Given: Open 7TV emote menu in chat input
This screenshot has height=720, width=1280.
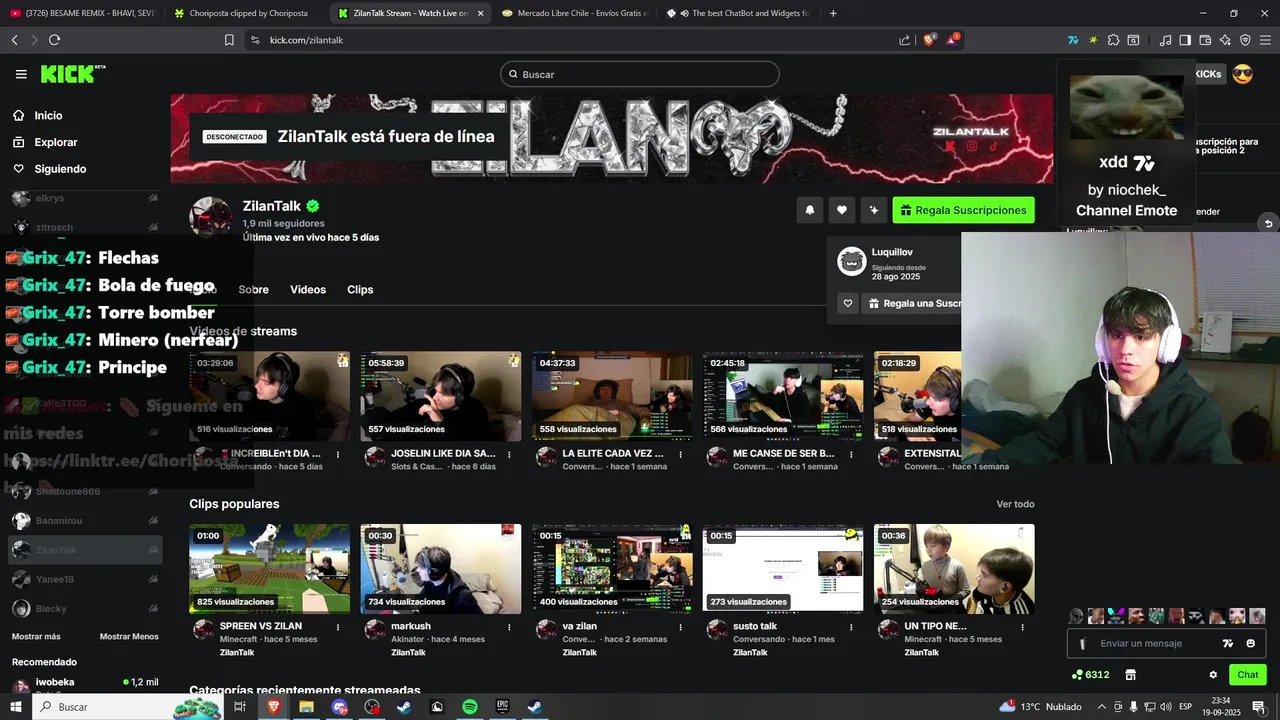Looking at the screenshot, I should pos(1228,644).
